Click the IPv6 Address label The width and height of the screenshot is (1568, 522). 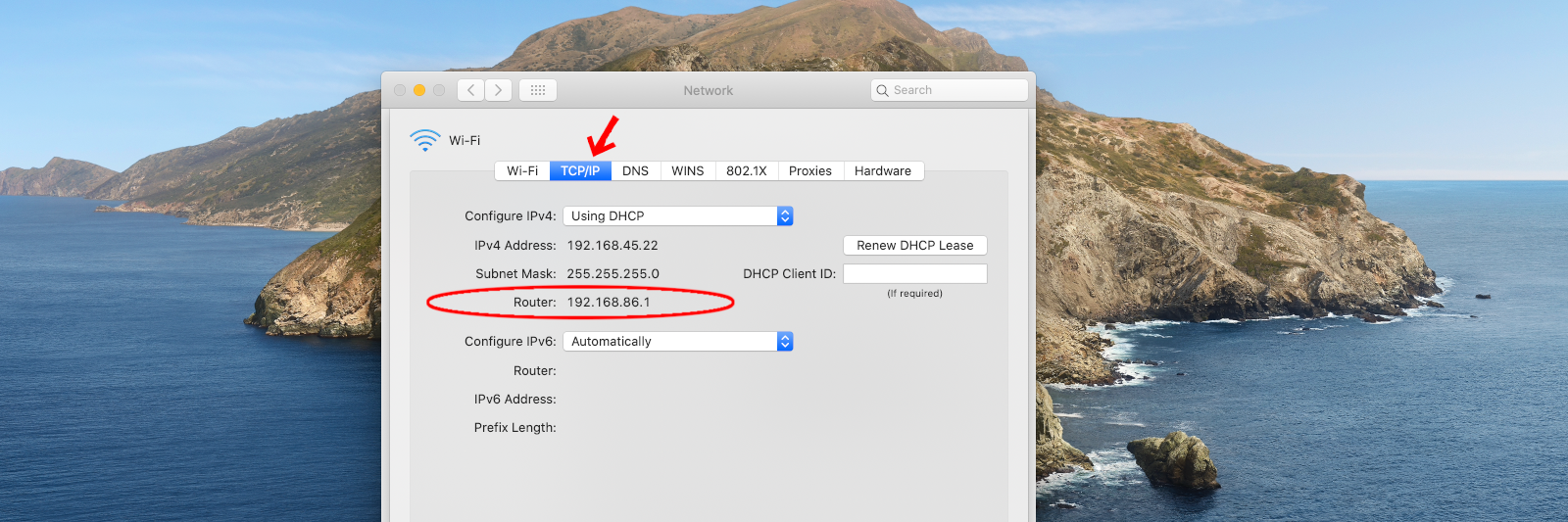[x=515, y=399]
